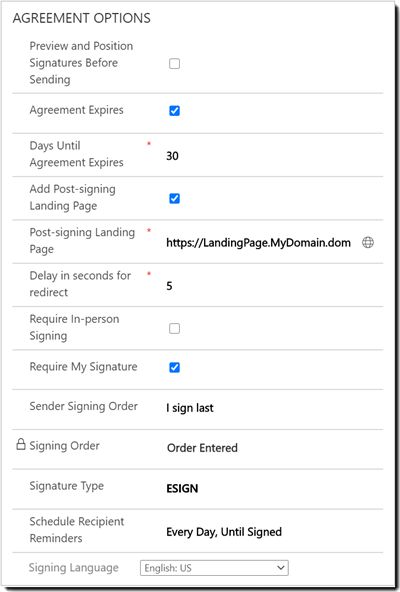Click the Signature Type label
This screenshot has width=400, height=592.
point(66,486)
